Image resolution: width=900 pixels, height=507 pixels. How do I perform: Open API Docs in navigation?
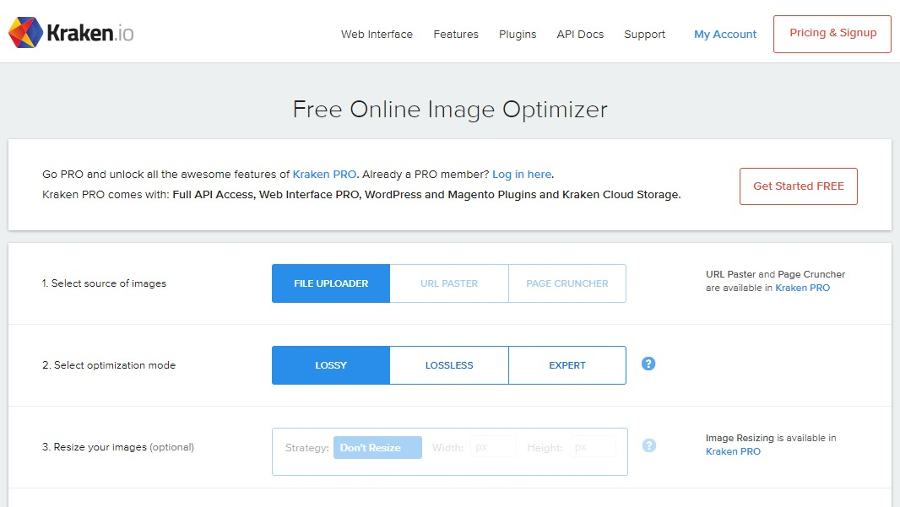pos(580,34)
